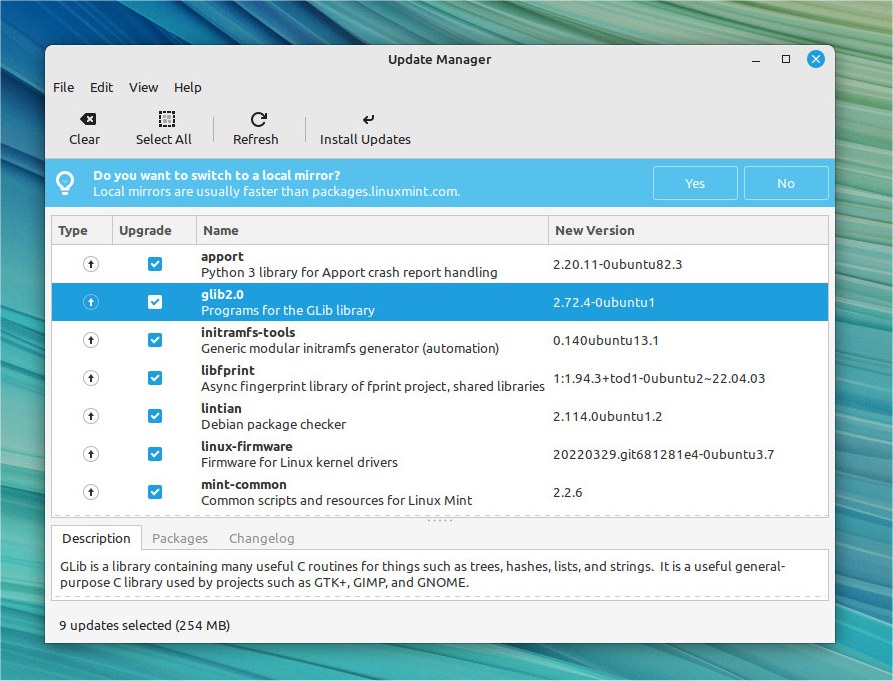Click the type icon for mint-common

[91, 492]
